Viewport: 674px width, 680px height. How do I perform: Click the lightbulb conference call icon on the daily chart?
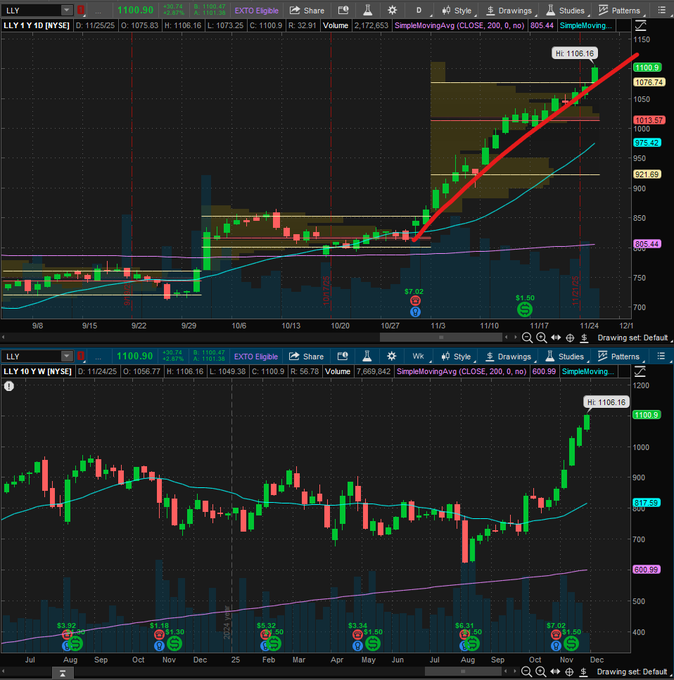(x=415, y=311)
